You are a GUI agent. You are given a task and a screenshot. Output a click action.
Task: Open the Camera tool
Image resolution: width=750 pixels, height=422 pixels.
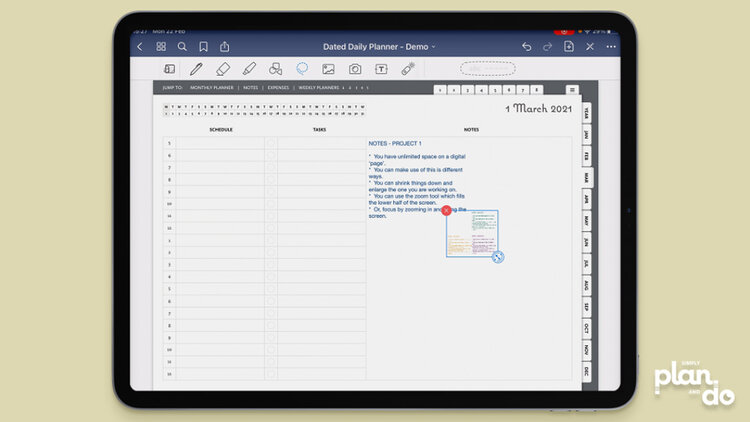(x=355, y=69)
